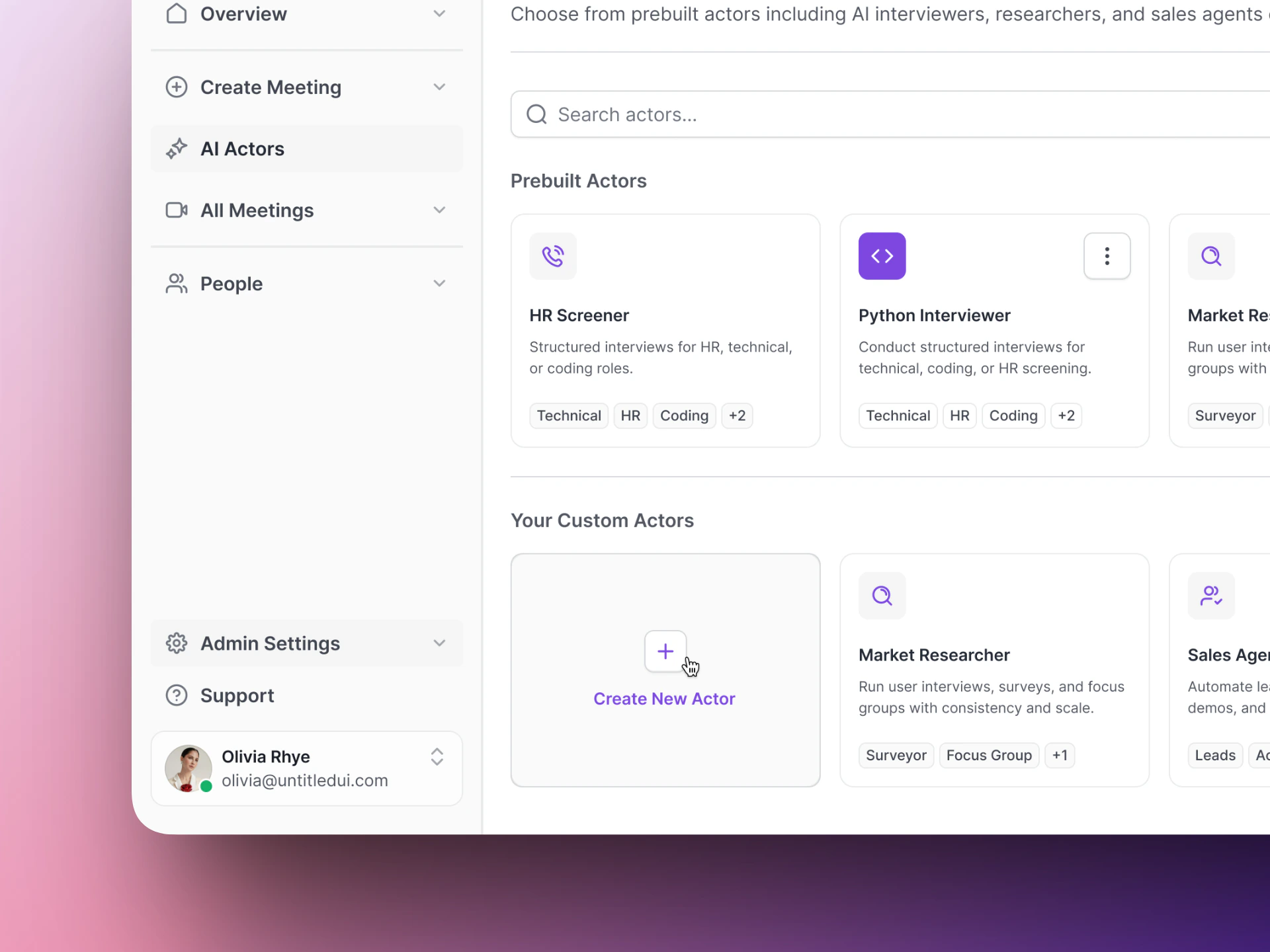1270x952 pixels.
Task: Expand the Create Meeting chevron
Action: point(439,87)
